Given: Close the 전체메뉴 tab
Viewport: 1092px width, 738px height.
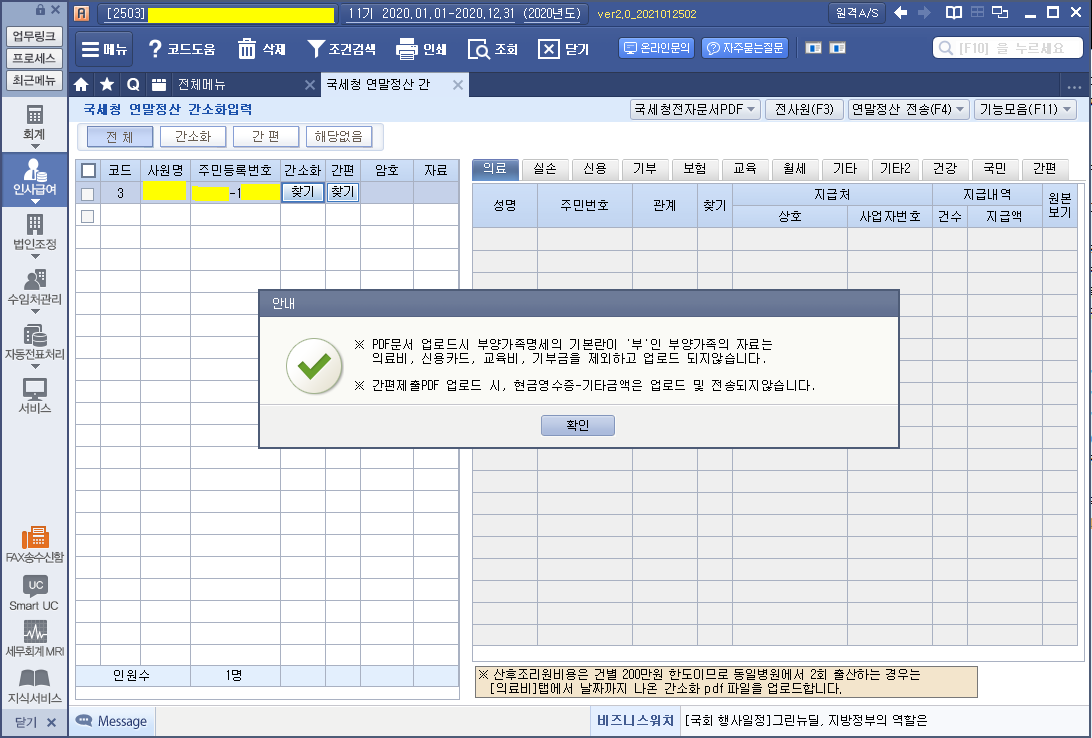Looking at the screenshot, I should (310, 85).
